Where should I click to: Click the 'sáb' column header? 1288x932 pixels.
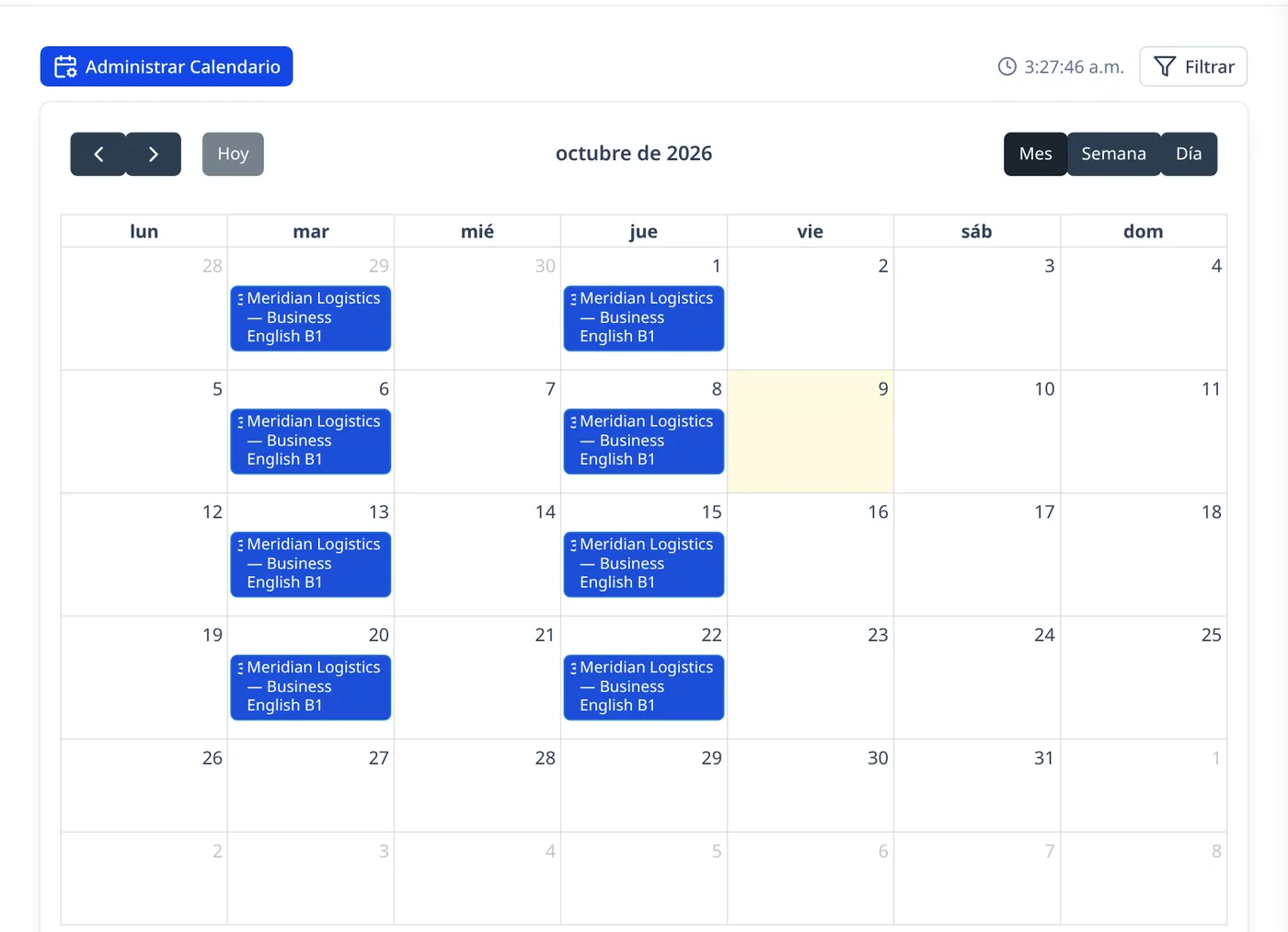[x=977, y=232]
